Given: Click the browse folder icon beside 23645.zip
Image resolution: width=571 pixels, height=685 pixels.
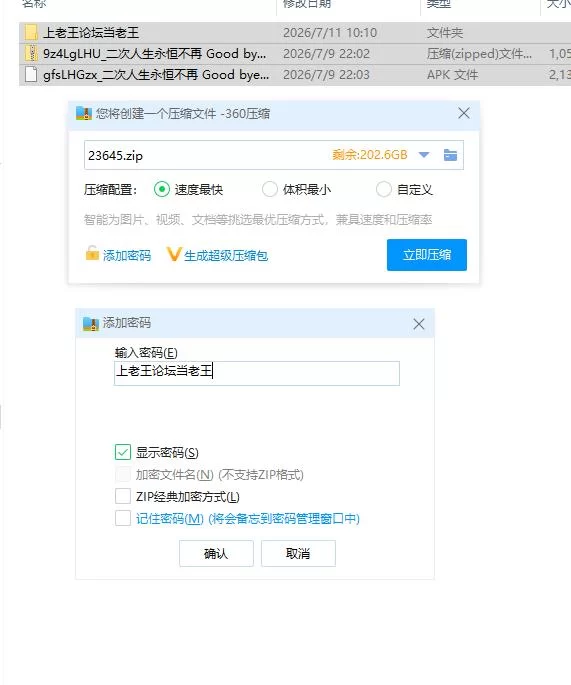Looking at the screenshot, I should (450, 155).
